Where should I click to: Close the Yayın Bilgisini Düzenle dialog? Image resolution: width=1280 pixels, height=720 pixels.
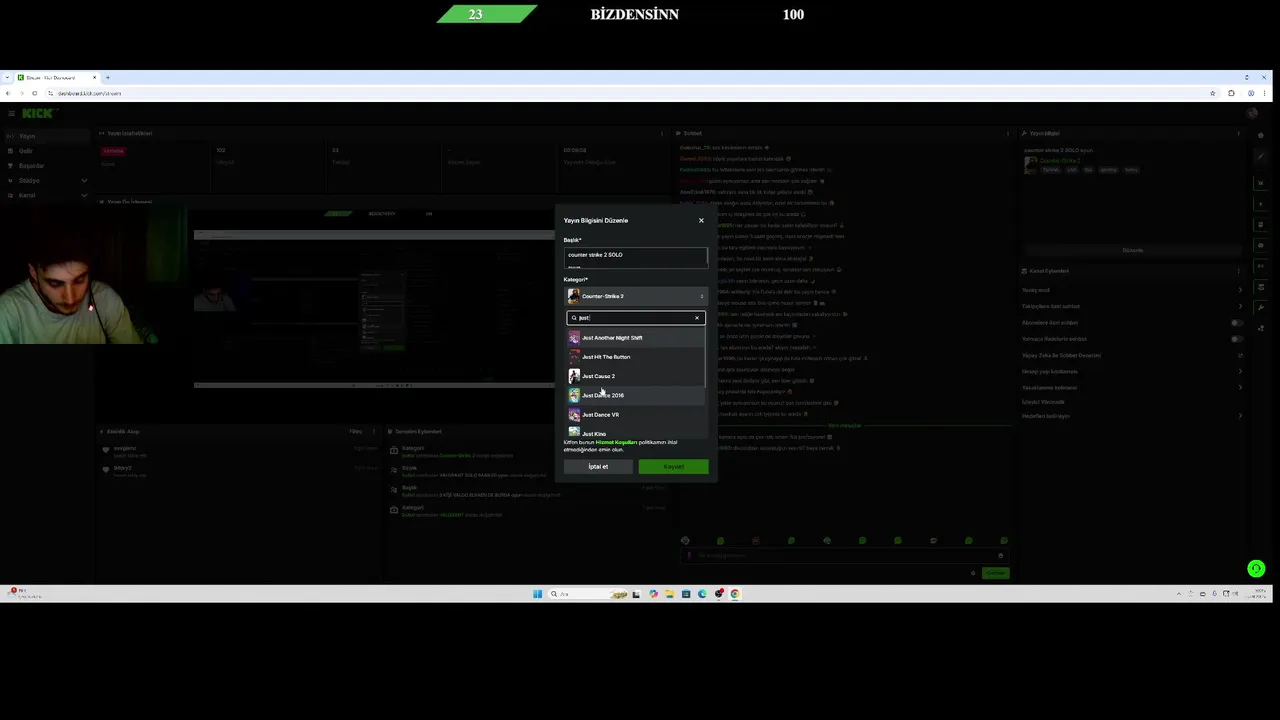(x=701, y=220)
